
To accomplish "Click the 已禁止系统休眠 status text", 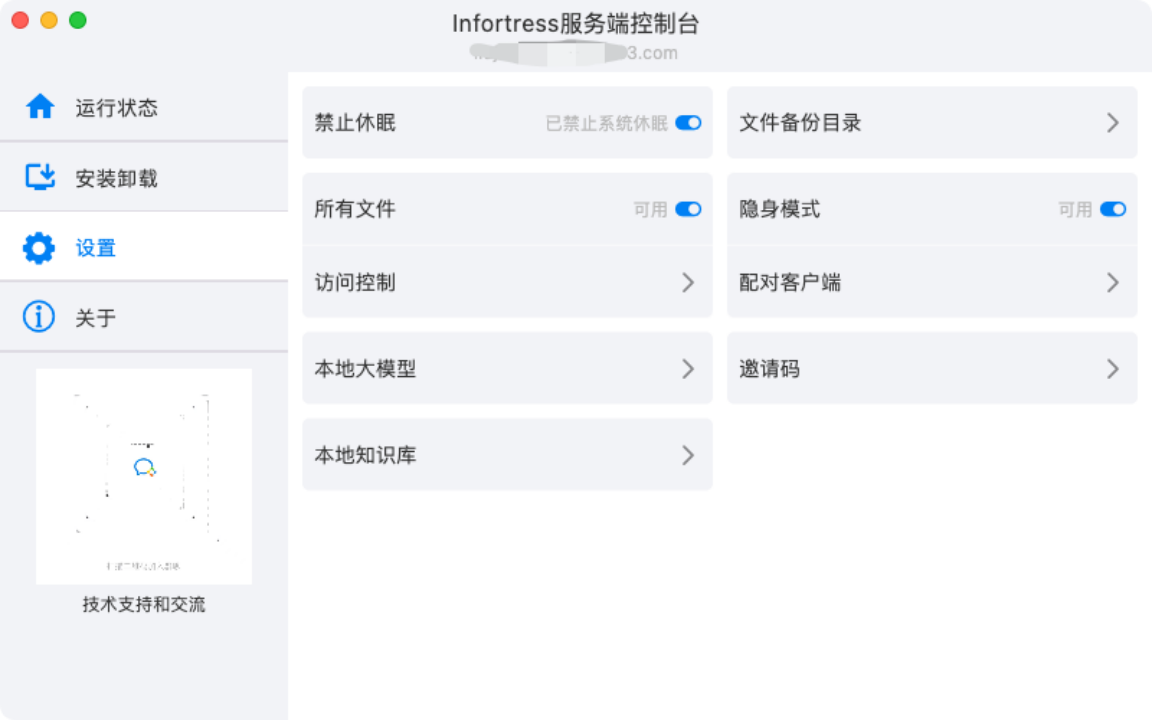I will 607,123.
